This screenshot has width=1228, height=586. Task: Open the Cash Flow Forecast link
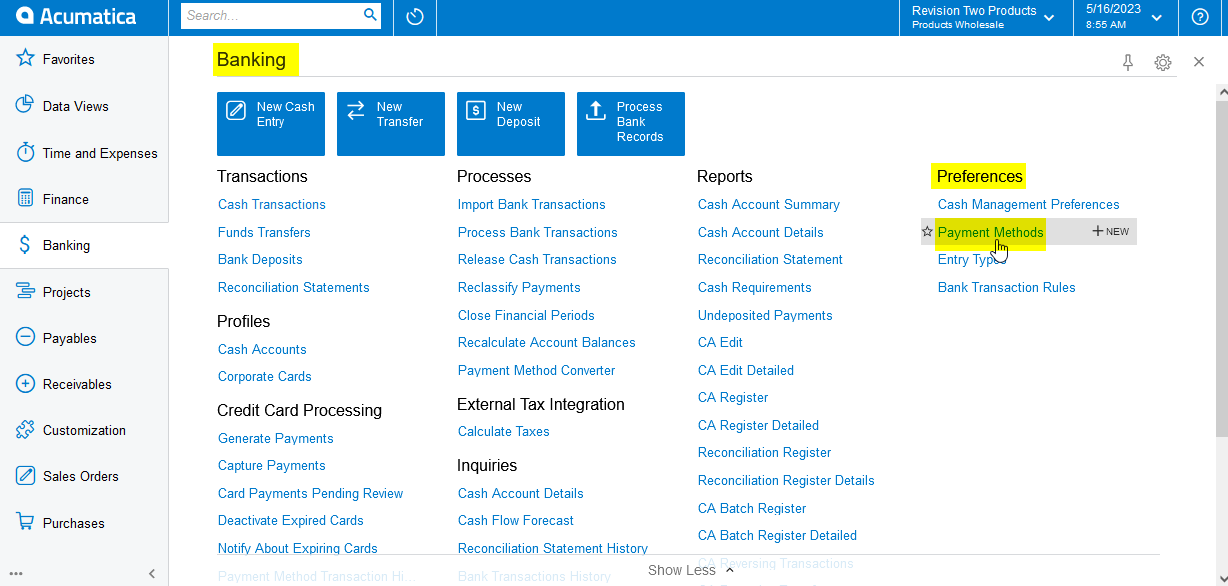(516, 520)
